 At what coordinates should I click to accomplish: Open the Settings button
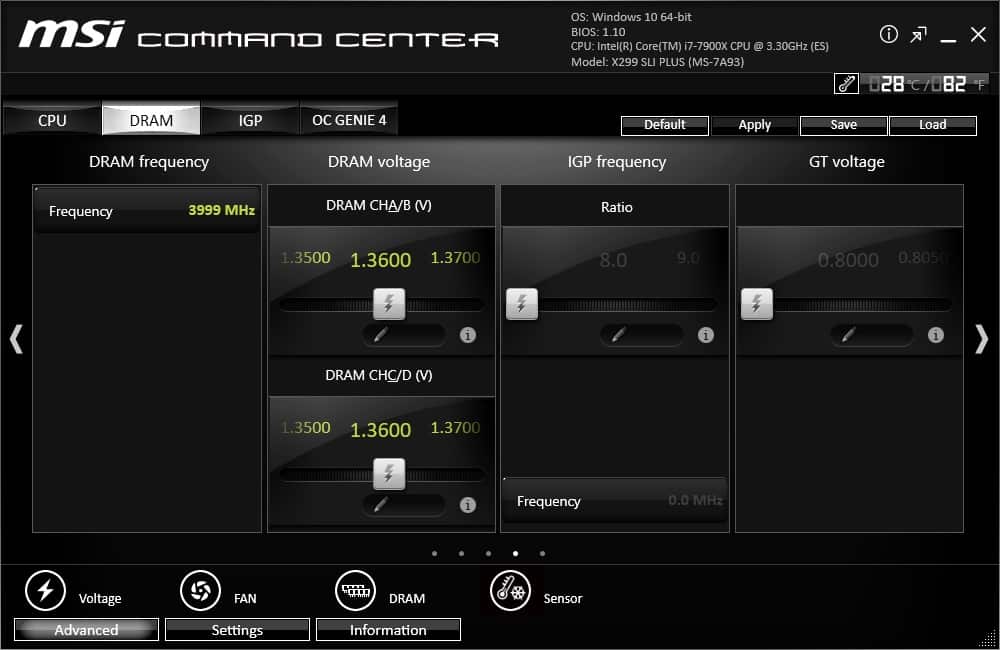pyautogui.click(x=237, y=630)
